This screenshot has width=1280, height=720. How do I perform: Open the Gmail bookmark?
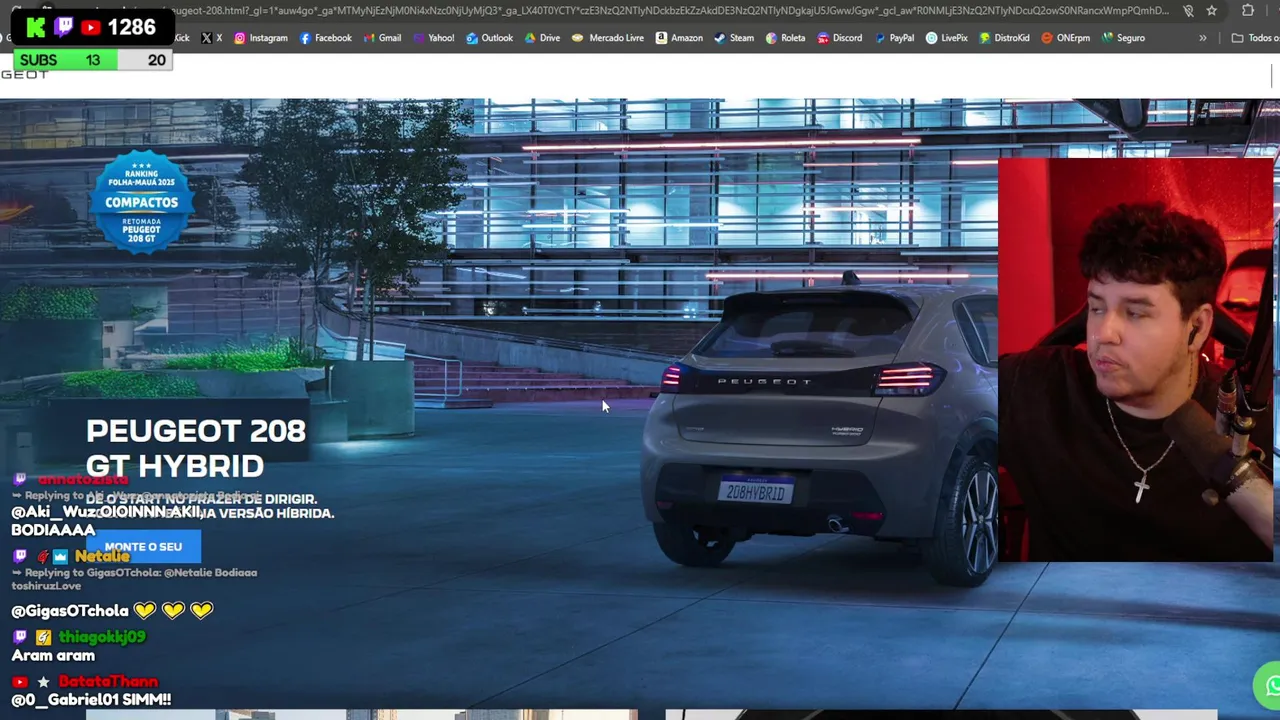382,38
